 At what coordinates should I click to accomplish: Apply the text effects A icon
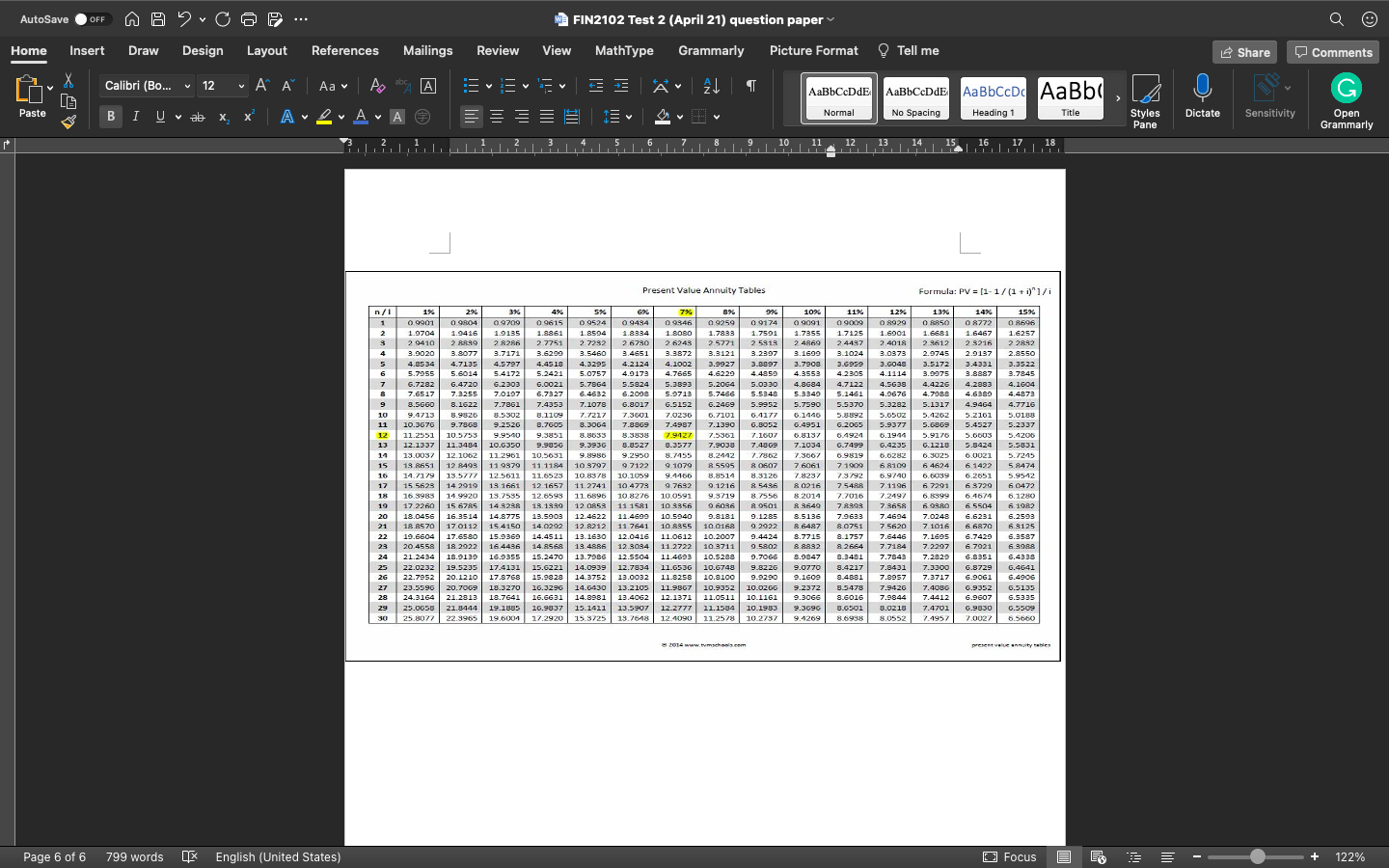[x=286, y=117]
